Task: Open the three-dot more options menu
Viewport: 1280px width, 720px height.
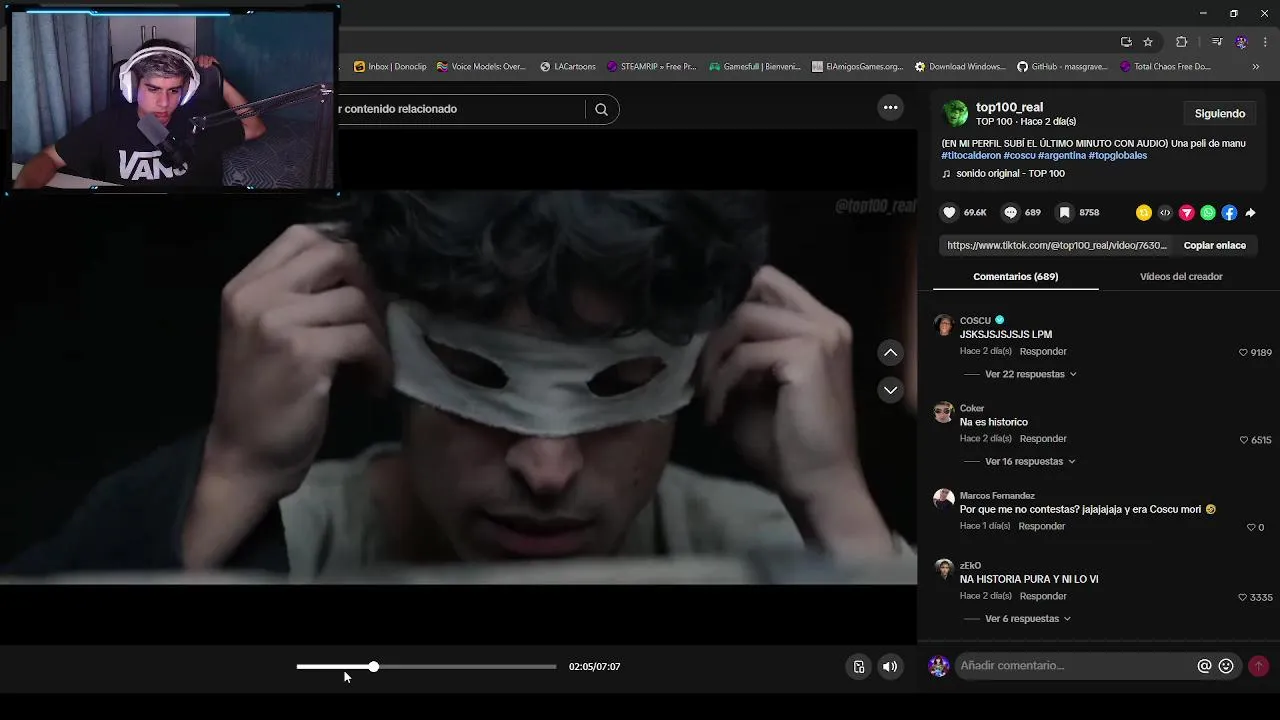Action: coord(890,108)
